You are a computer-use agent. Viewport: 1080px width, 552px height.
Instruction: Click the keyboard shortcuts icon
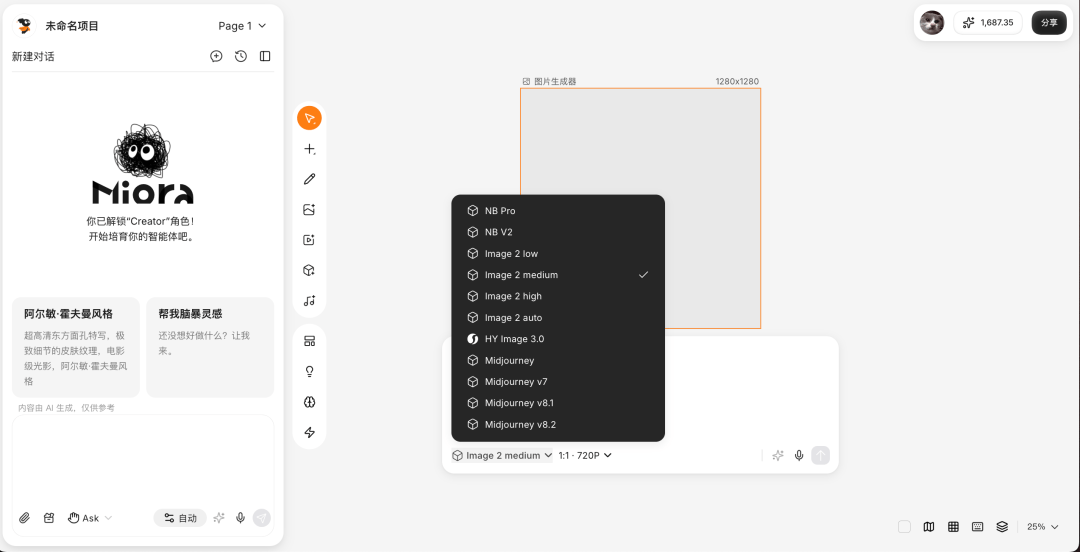pyautogui.click(x=977, y=527)
